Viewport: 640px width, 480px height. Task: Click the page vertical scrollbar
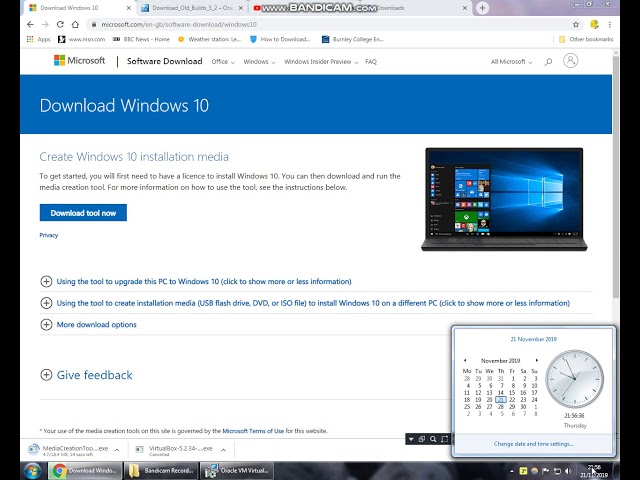point(616,178)
